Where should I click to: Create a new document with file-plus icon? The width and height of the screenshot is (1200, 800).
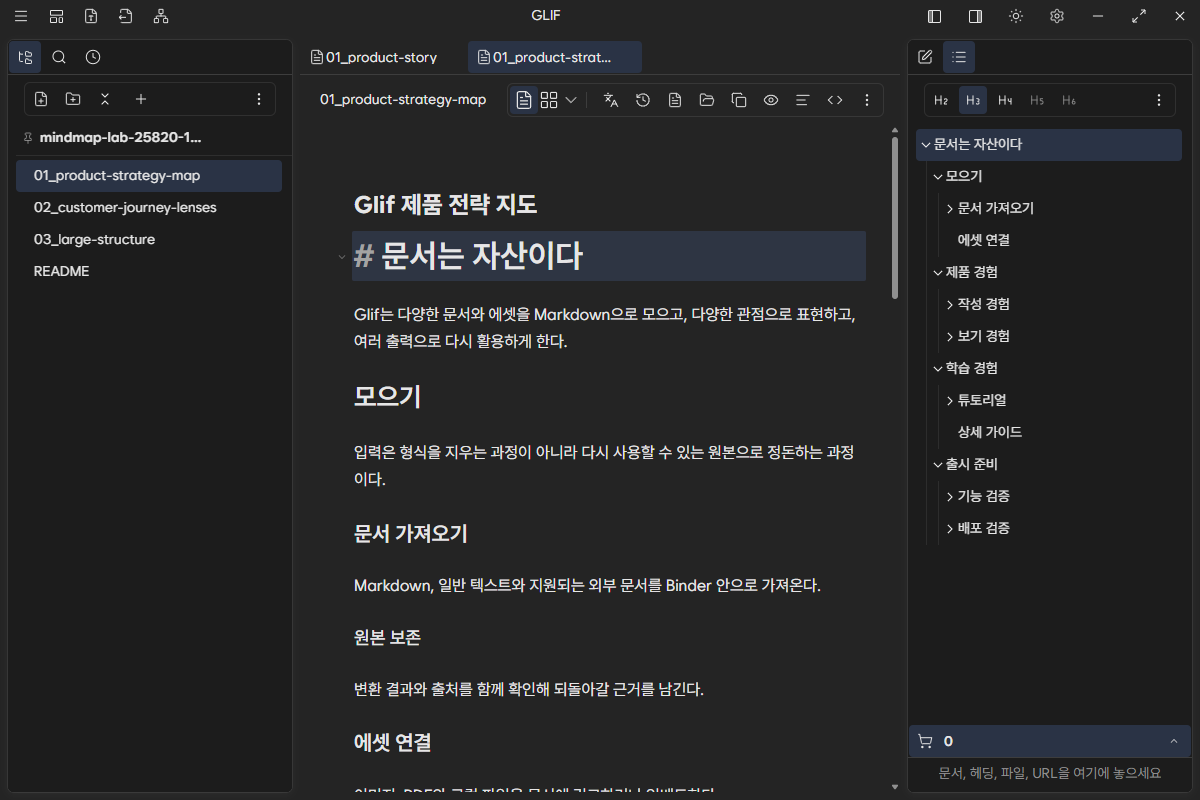click(41, 99)
